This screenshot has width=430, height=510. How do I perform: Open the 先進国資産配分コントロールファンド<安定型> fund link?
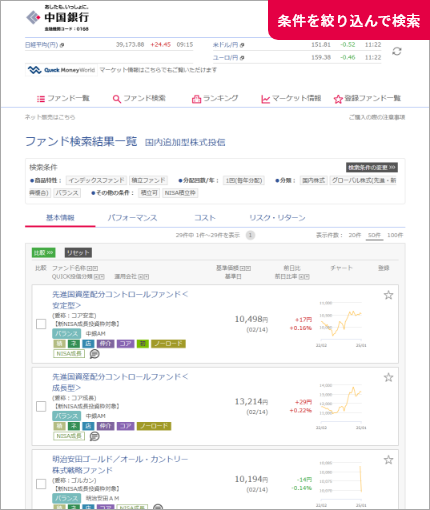coord(120,300)
